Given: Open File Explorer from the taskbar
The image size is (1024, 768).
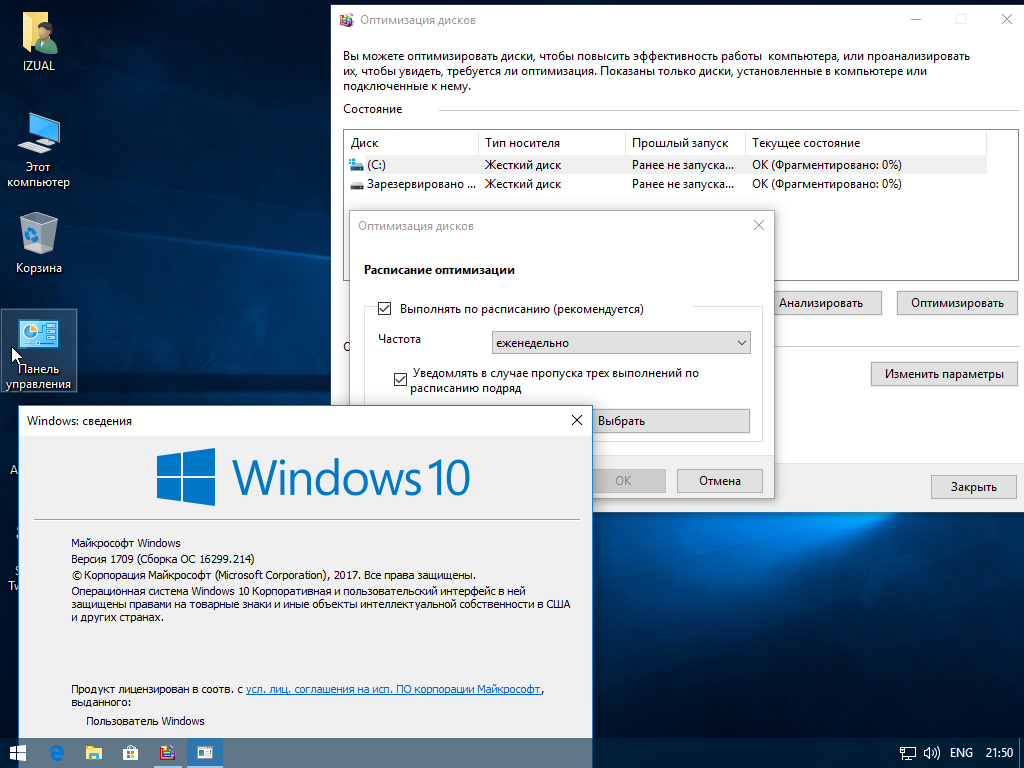Looking at the screenshot, I should (94, 753).
